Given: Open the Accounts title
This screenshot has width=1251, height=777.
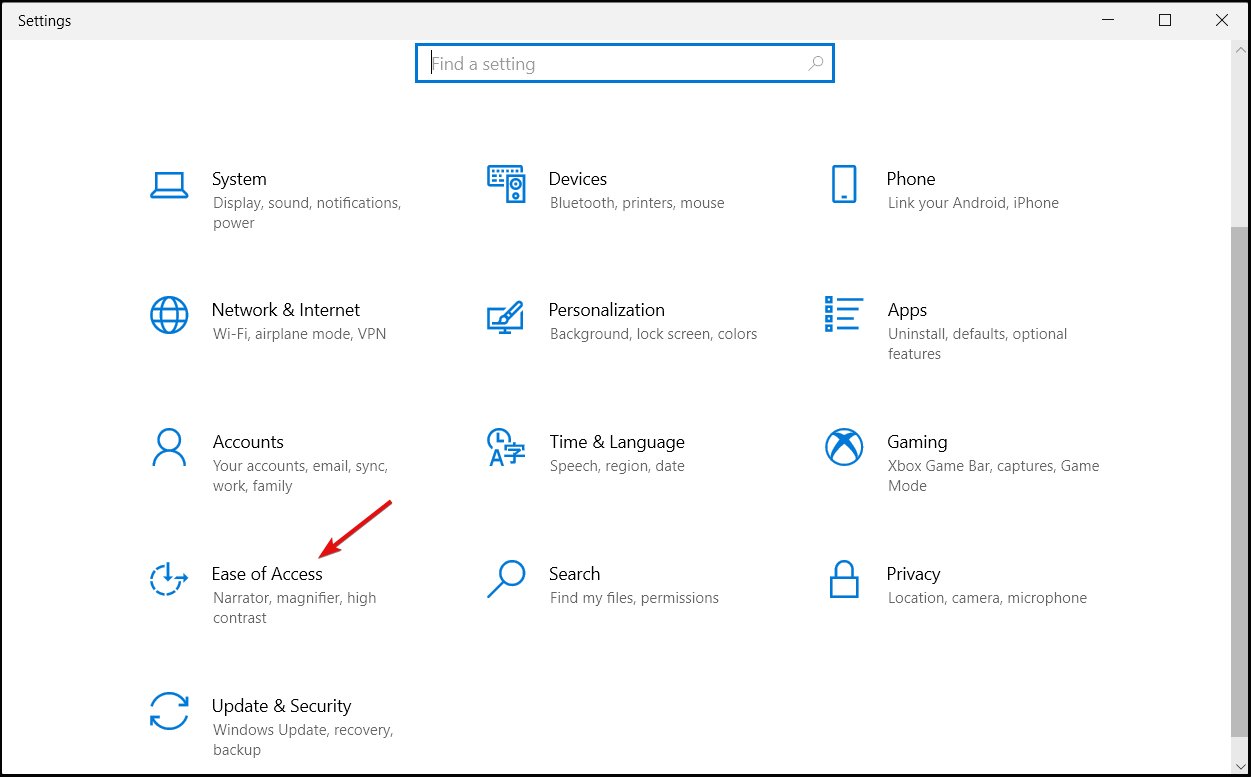Looking at the screenshot, I should tap(248, 442).
